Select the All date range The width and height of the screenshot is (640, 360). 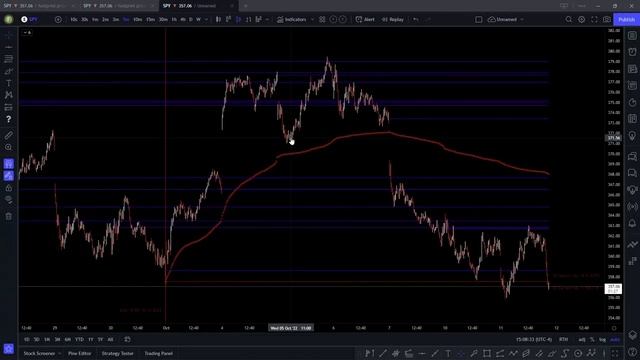coord(110,339)
